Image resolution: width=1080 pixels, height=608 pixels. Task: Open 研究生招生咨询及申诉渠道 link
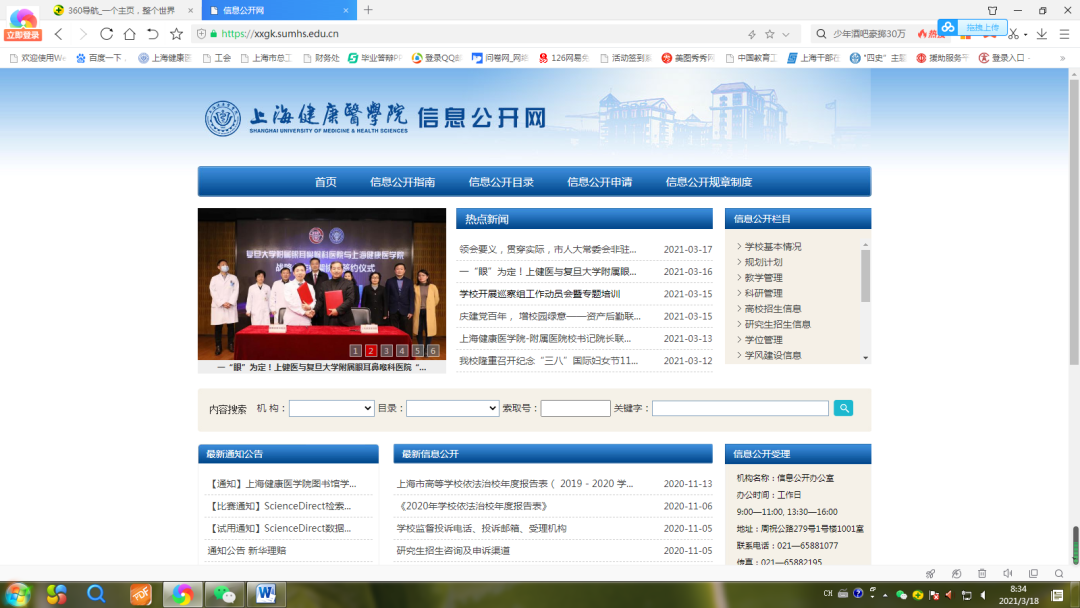(453, 551)
